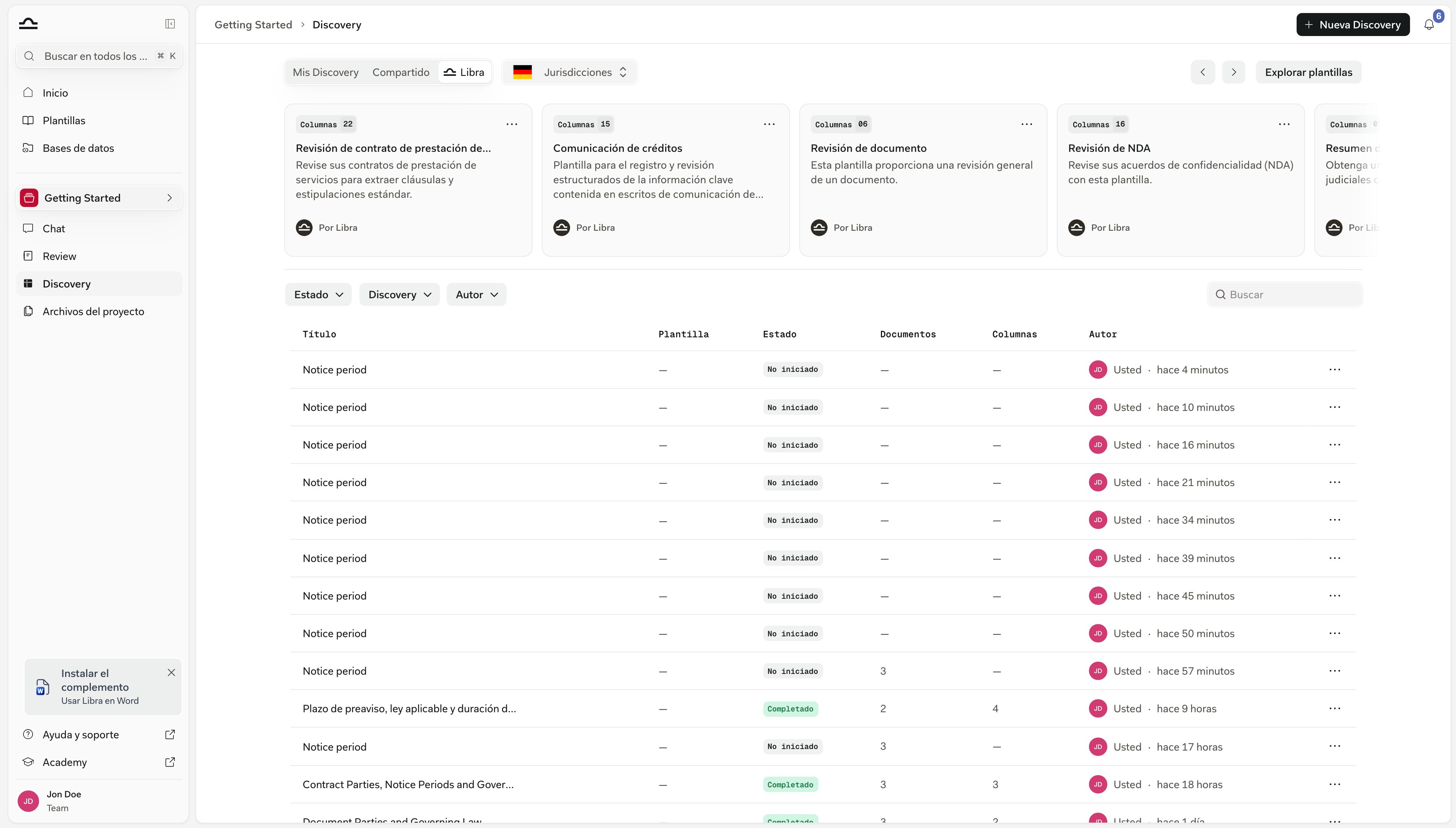Open the notifications bell
1456x828 pixels.
1429,25
